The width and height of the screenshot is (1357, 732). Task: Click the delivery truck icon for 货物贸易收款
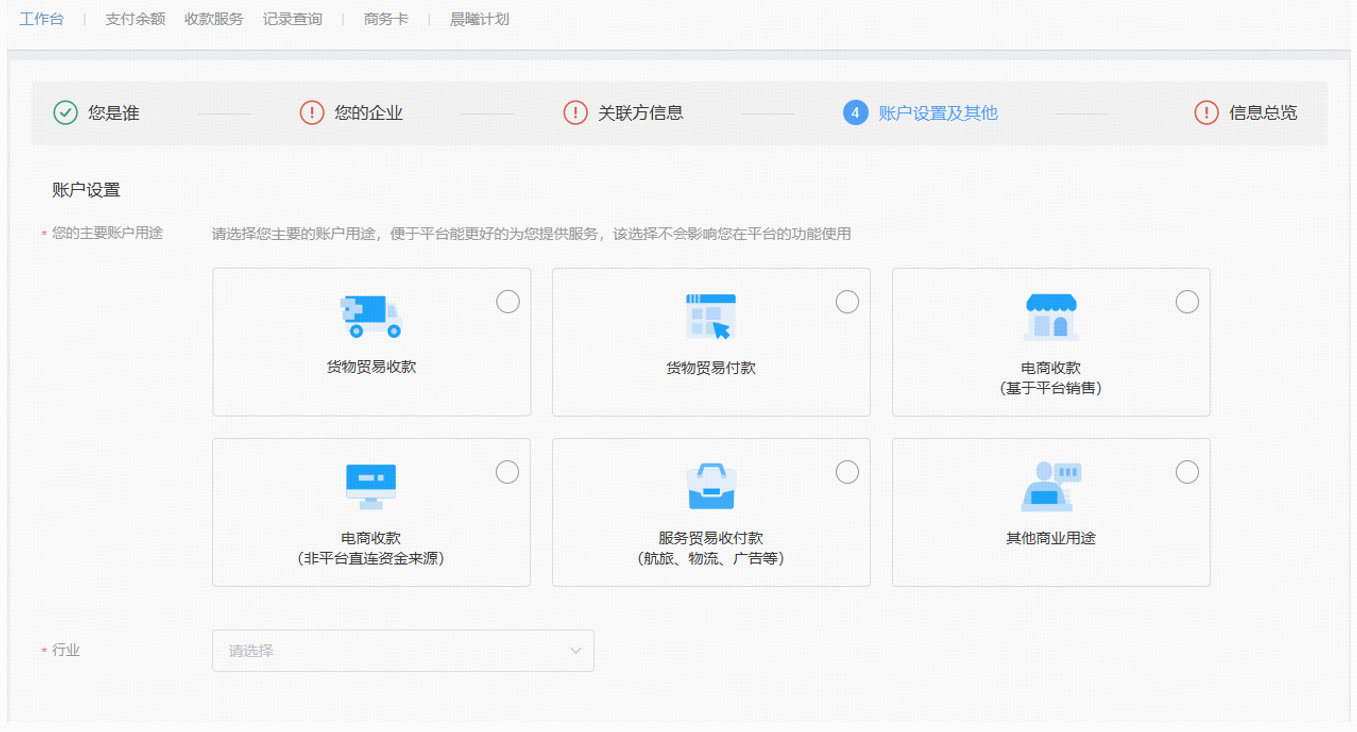(x=371, y=316)
